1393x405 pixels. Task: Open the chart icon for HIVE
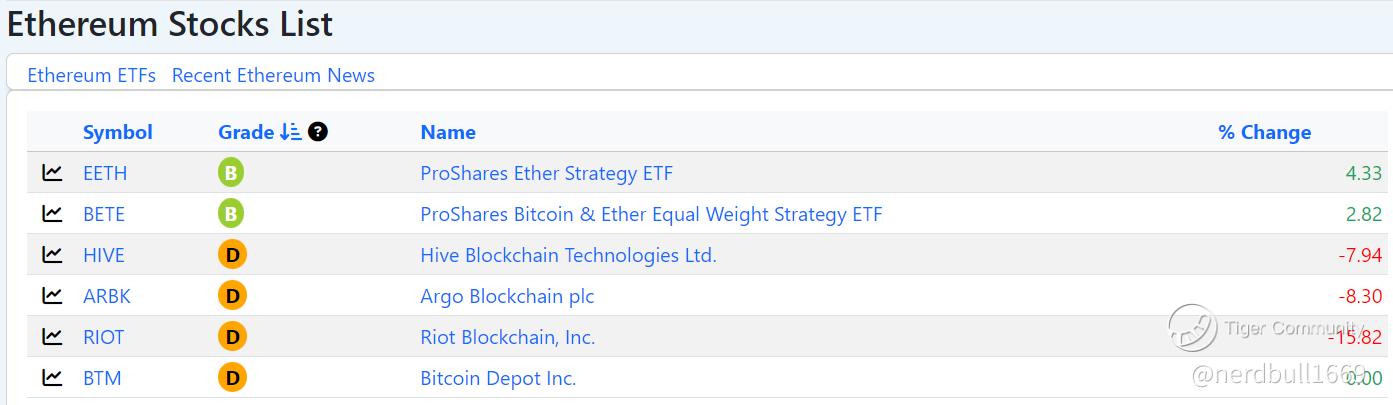[x=52, y=255]
